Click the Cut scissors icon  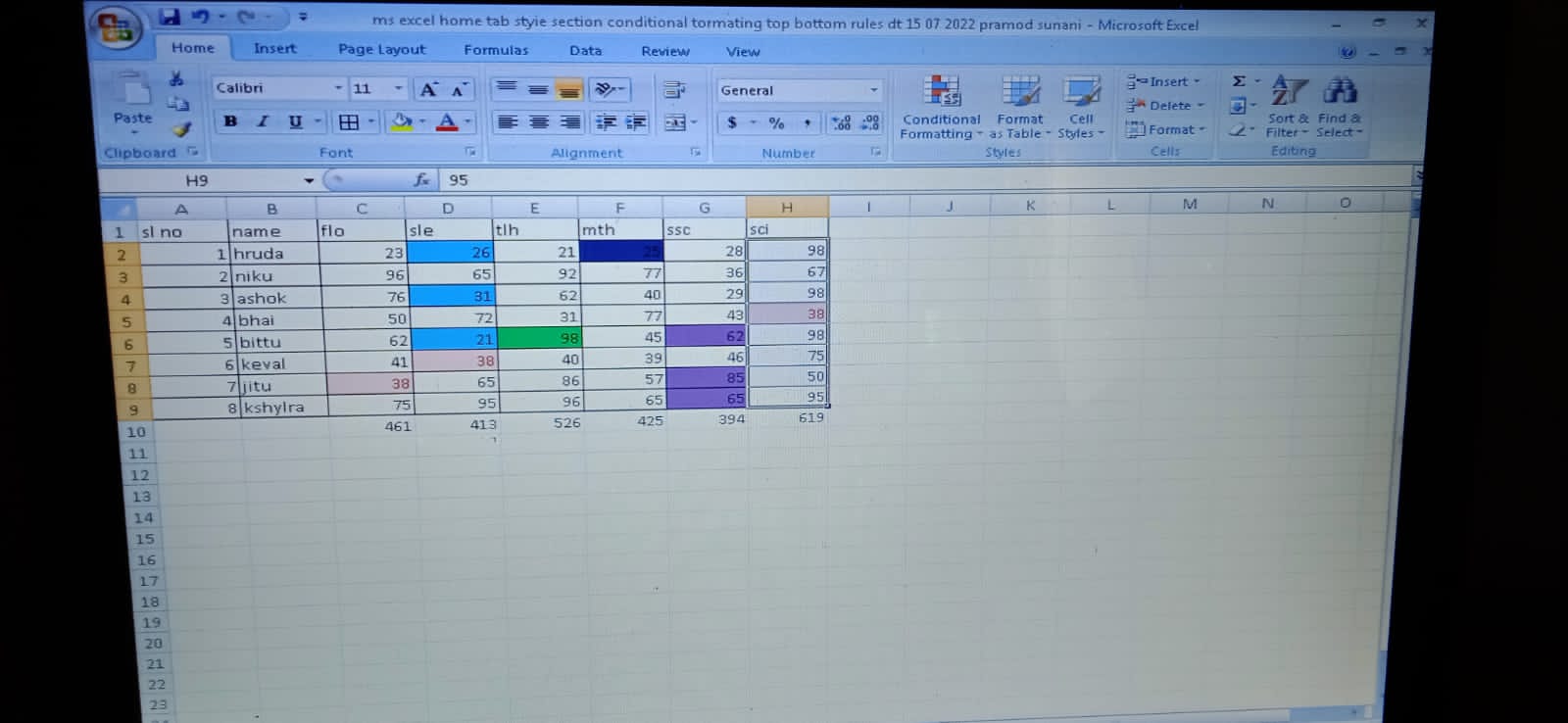[x=176, y=79]
